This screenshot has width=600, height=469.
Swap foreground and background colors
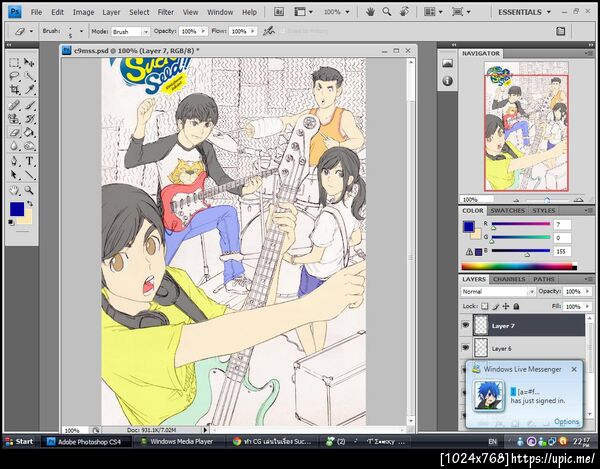click(x=29, y=204)
